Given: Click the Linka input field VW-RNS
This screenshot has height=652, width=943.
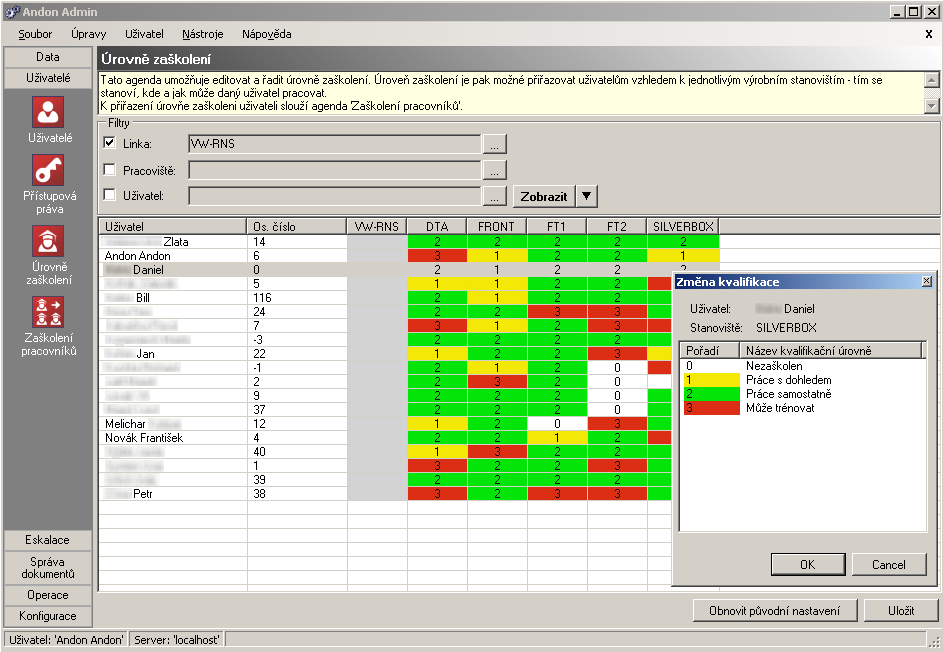Looking at the screenshot, I should click(x=334, y=144).
